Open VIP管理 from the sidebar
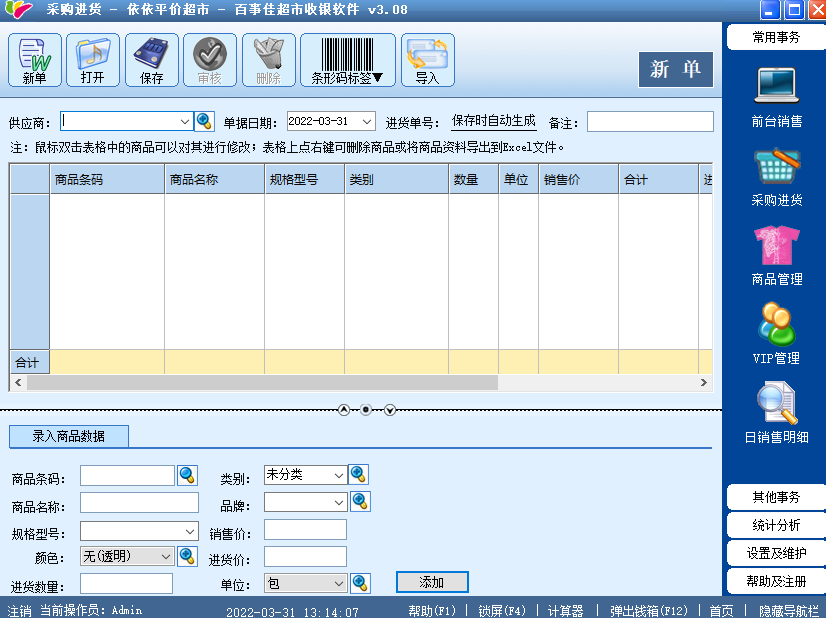This screenshot has height=618, width=826. [x=777, y=333]
